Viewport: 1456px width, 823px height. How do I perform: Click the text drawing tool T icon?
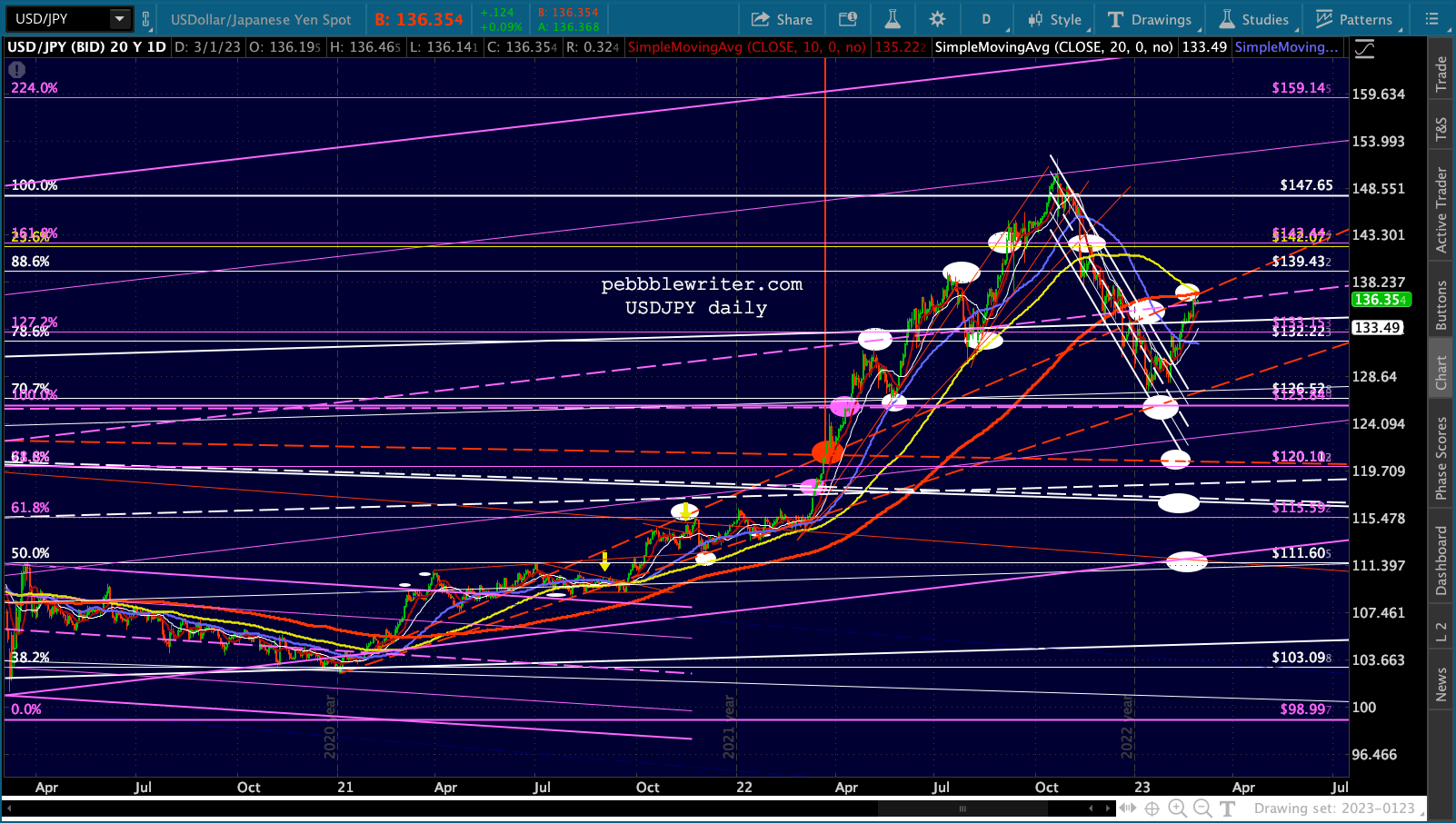click(x=1228, y=808)
